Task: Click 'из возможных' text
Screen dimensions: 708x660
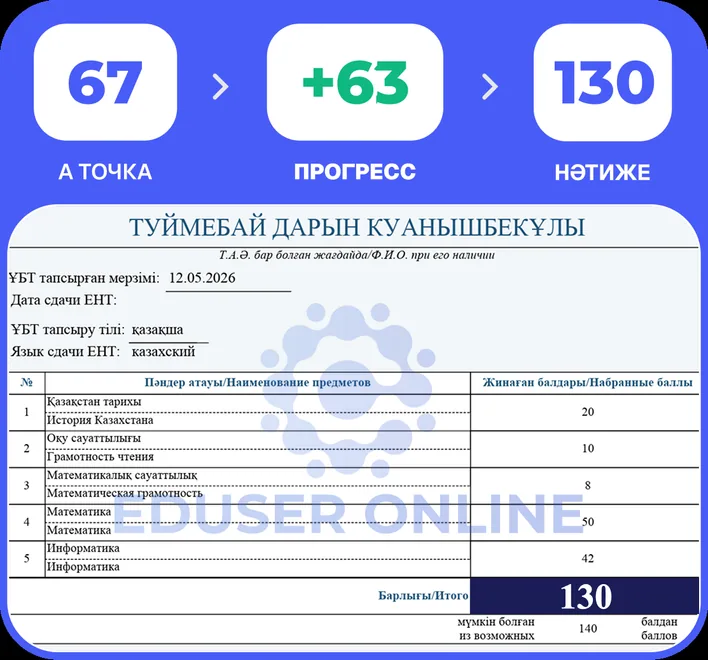Action: (497, 636)
